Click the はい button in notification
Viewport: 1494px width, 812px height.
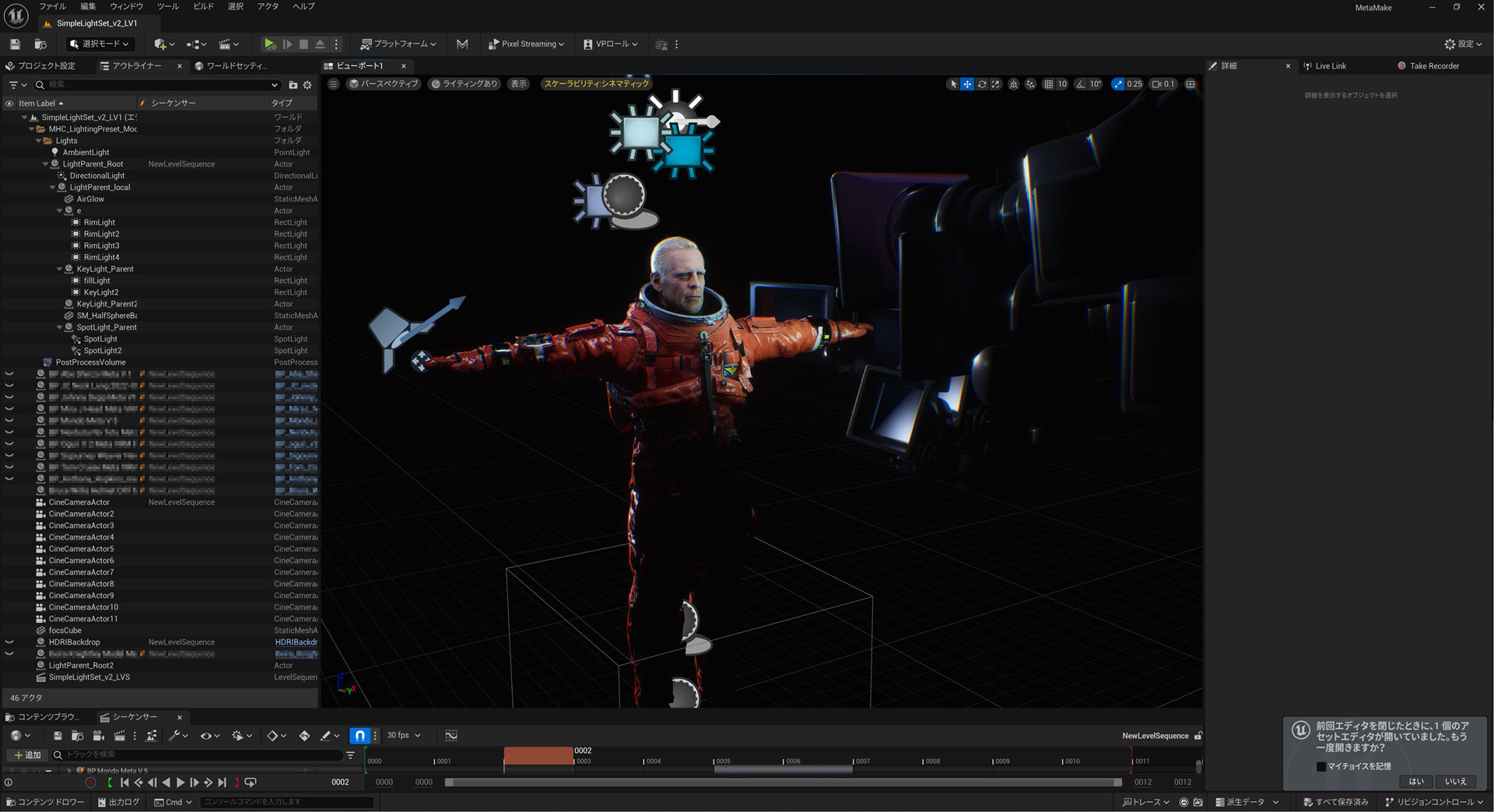(x=1416, y=782)
